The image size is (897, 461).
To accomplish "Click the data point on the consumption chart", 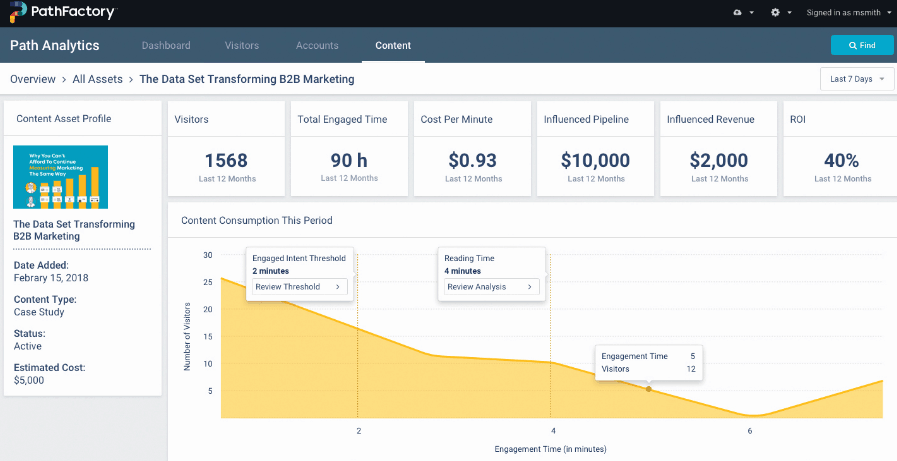I will pyautogui.click(x=648, y=389).
